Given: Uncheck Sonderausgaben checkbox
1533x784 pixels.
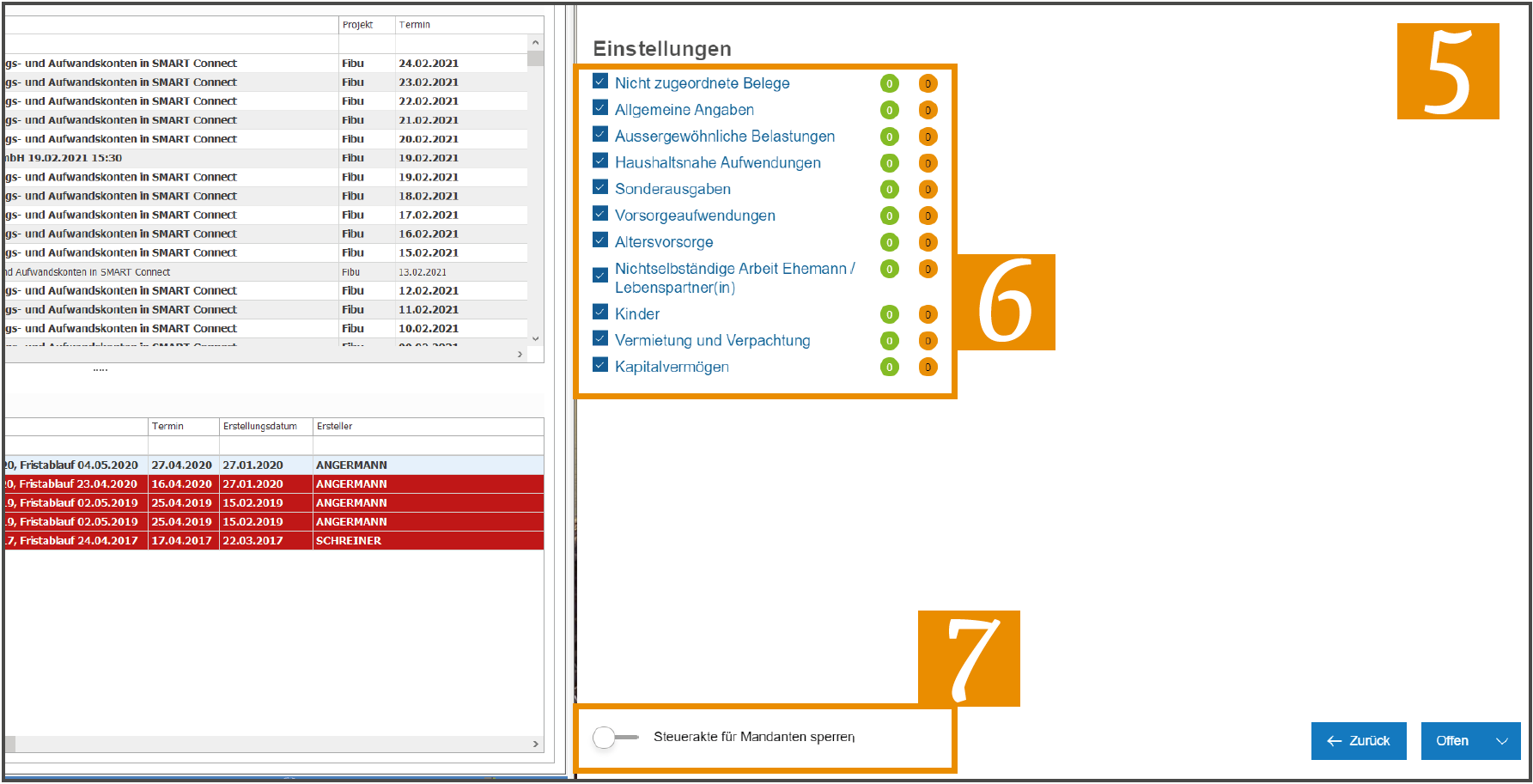Looking at the screenshot, I should [600, 187].
